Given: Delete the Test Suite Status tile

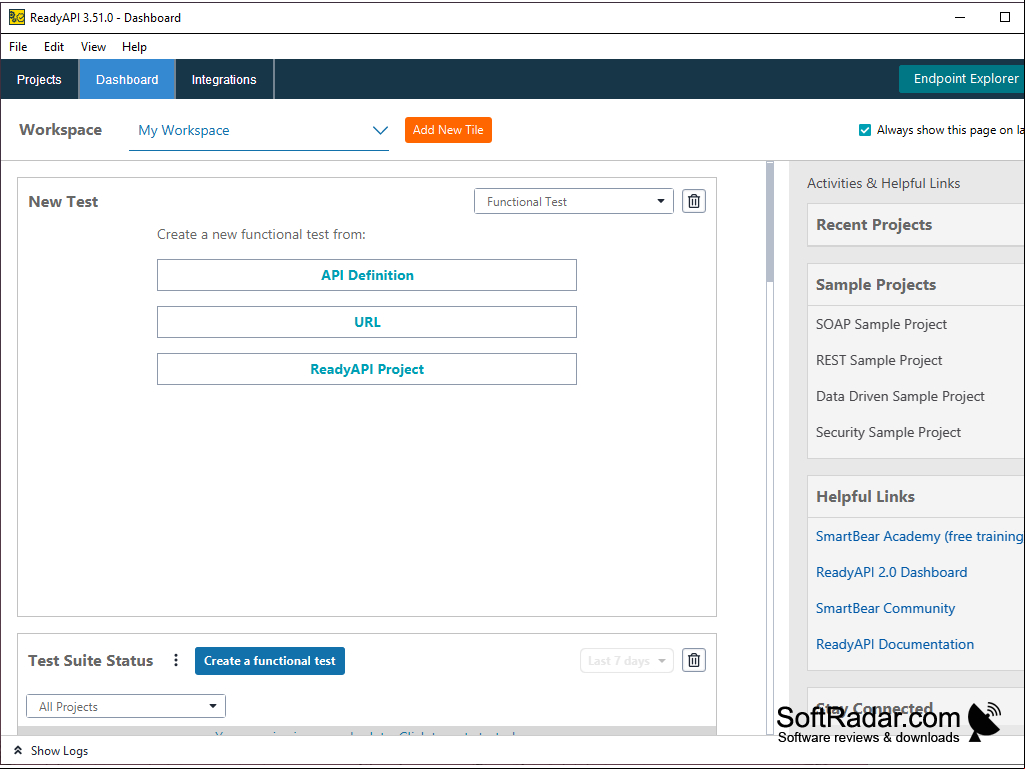Looking at the screenshot, I should pyautogui.click(x=694, y=660).
